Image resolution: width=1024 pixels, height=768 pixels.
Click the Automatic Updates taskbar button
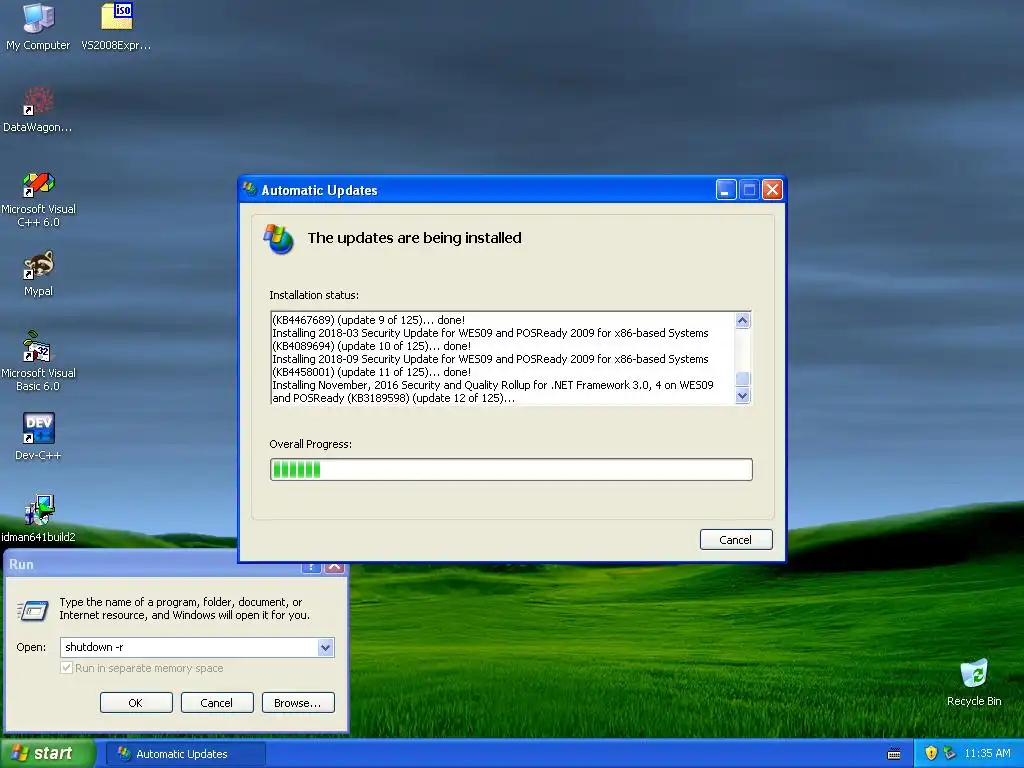point(186,754)
